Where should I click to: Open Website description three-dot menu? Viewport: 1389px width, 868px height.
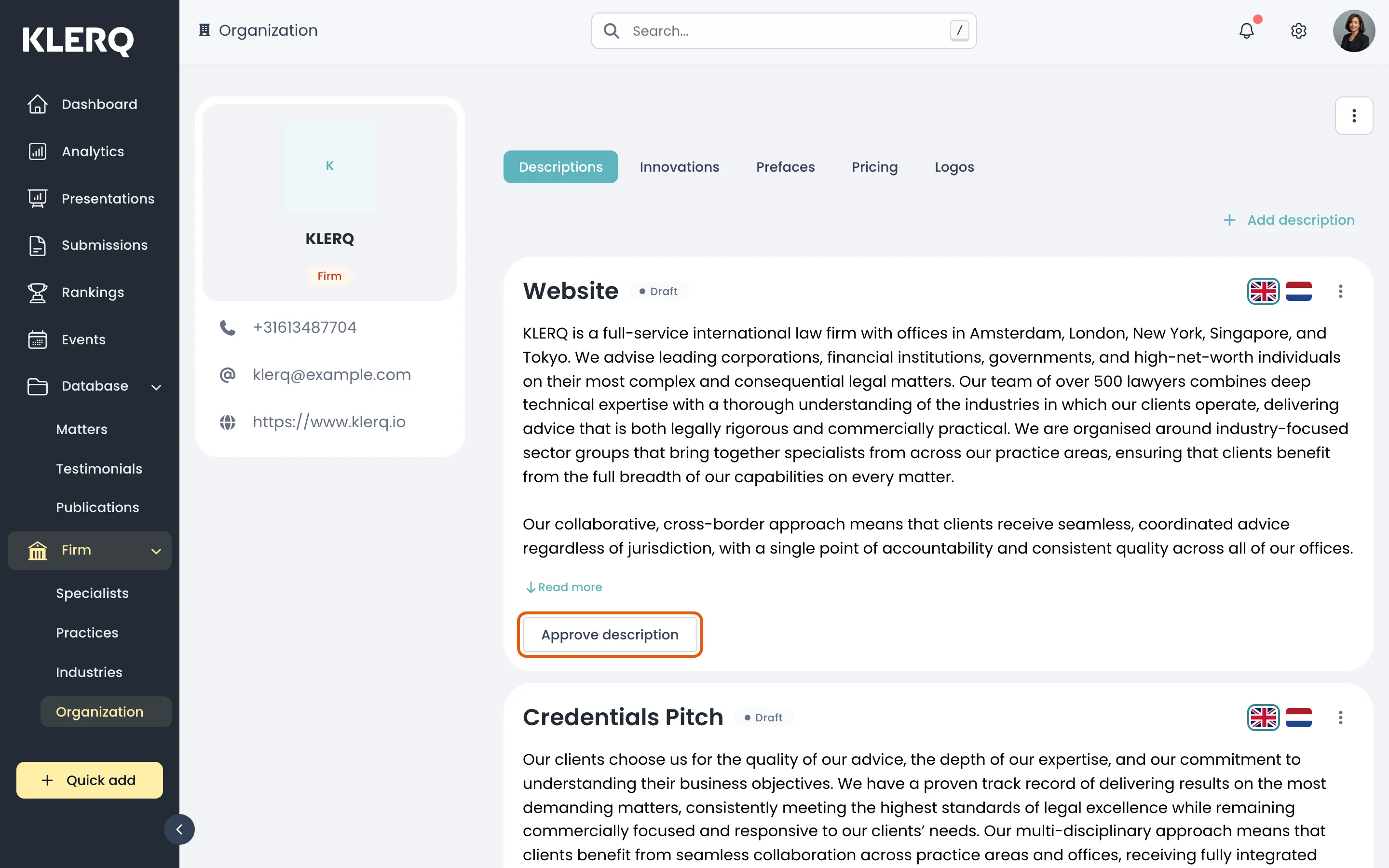coord(1340,291)
